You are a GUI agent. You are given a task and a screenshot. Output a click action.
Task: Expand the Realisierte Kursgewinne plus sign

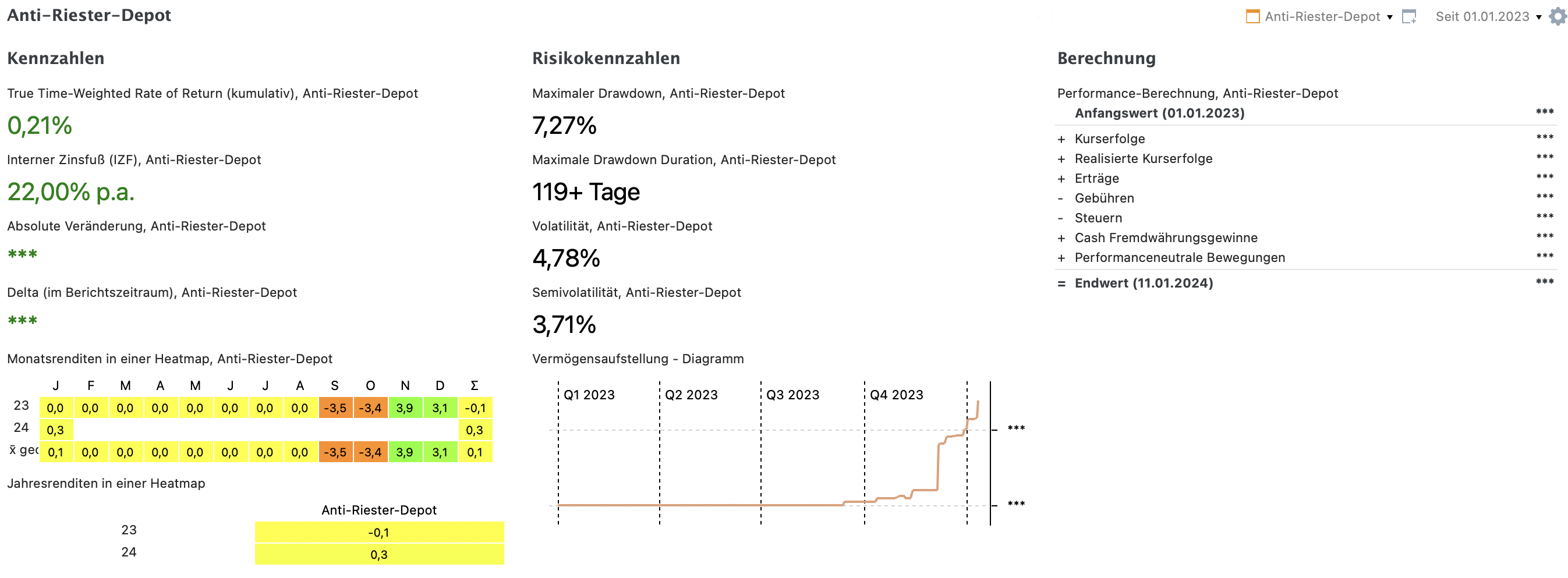1061,159
